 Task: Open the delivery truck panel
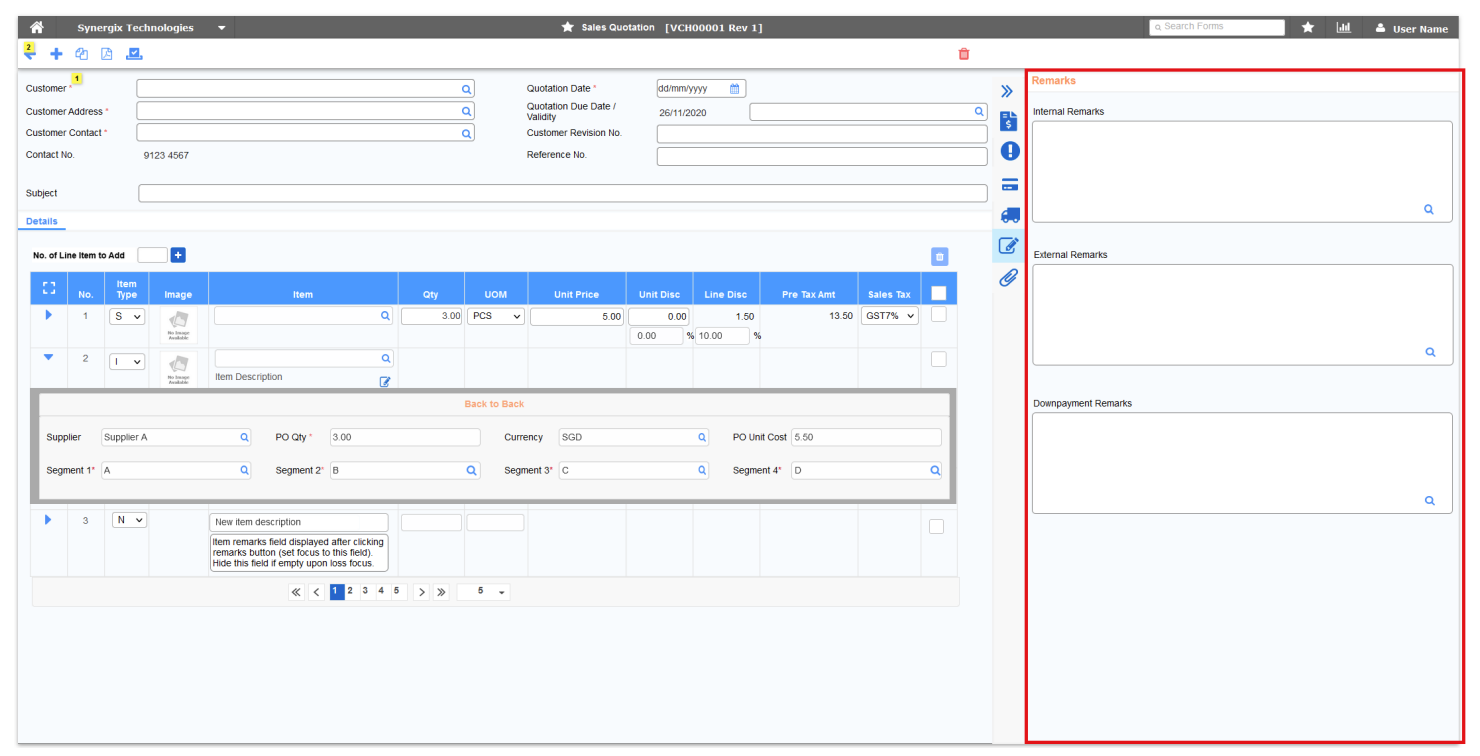(x=1009, y=214)
